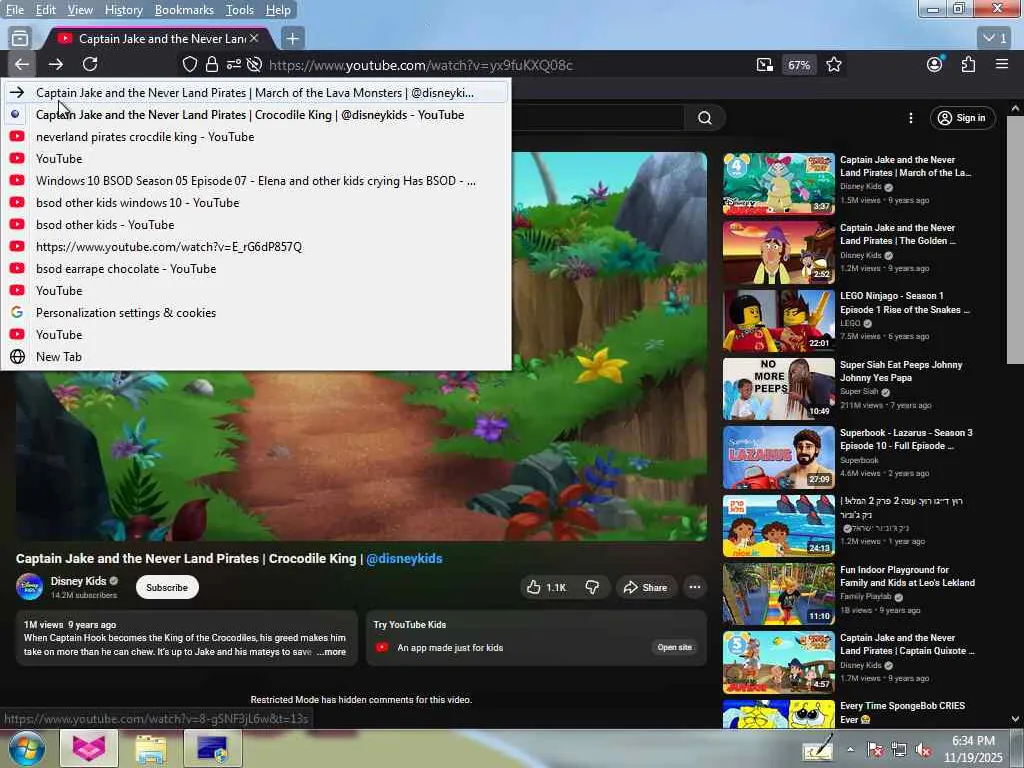The image size is (1024, 768).
Task: Select the watch?v=E_rG6dP857Q history entry
Action: click(x=256, y=247)
